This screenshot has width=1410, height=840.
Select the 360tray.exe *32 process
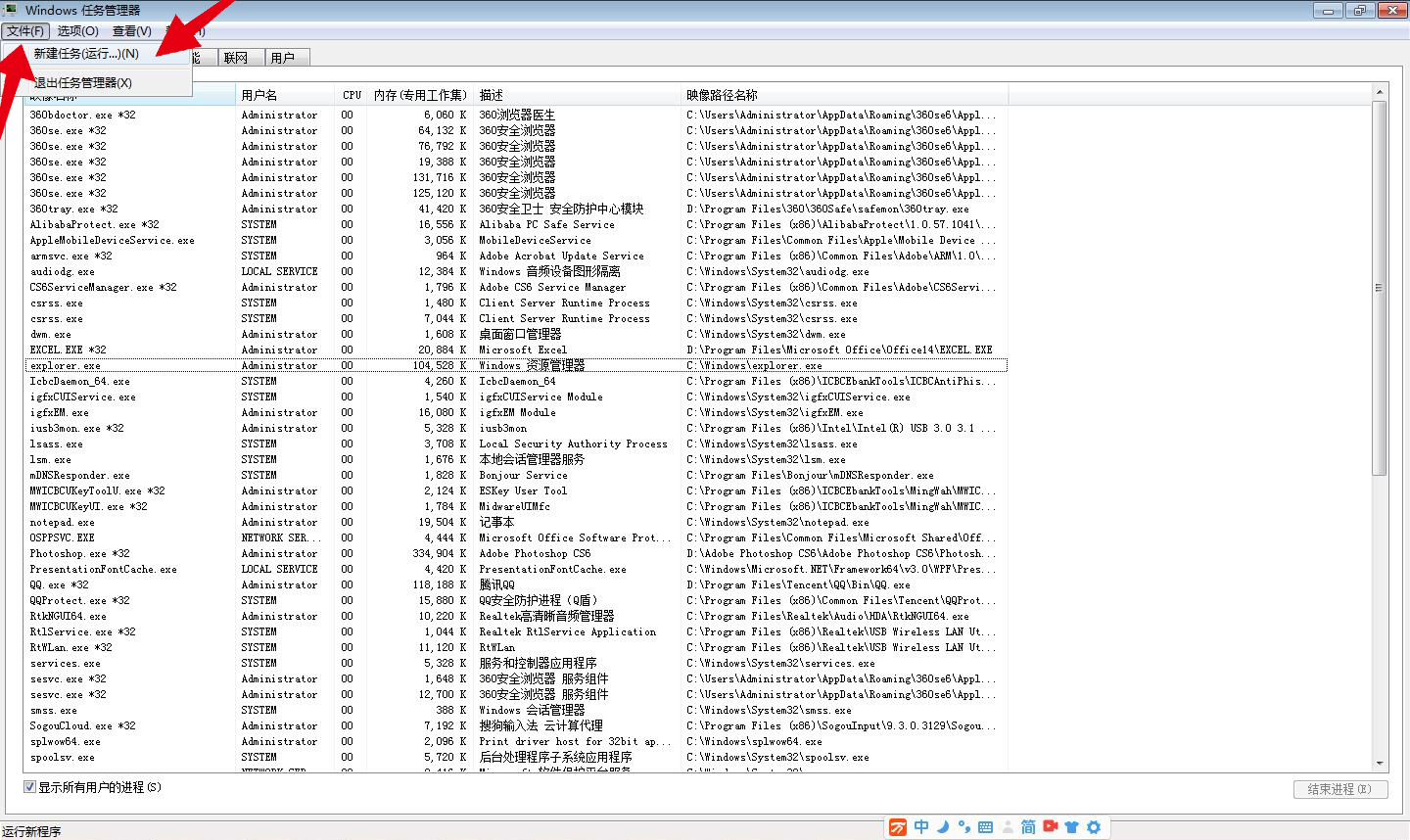pos(73,209)
